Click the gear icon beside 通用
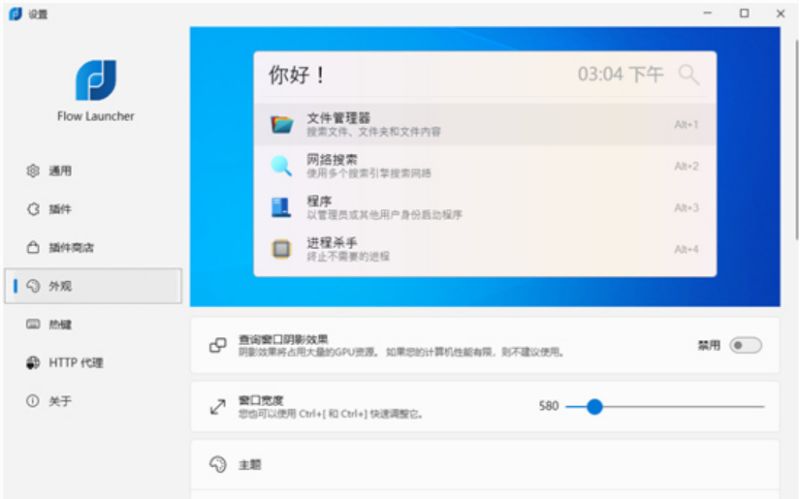 (x=32, y=171)
